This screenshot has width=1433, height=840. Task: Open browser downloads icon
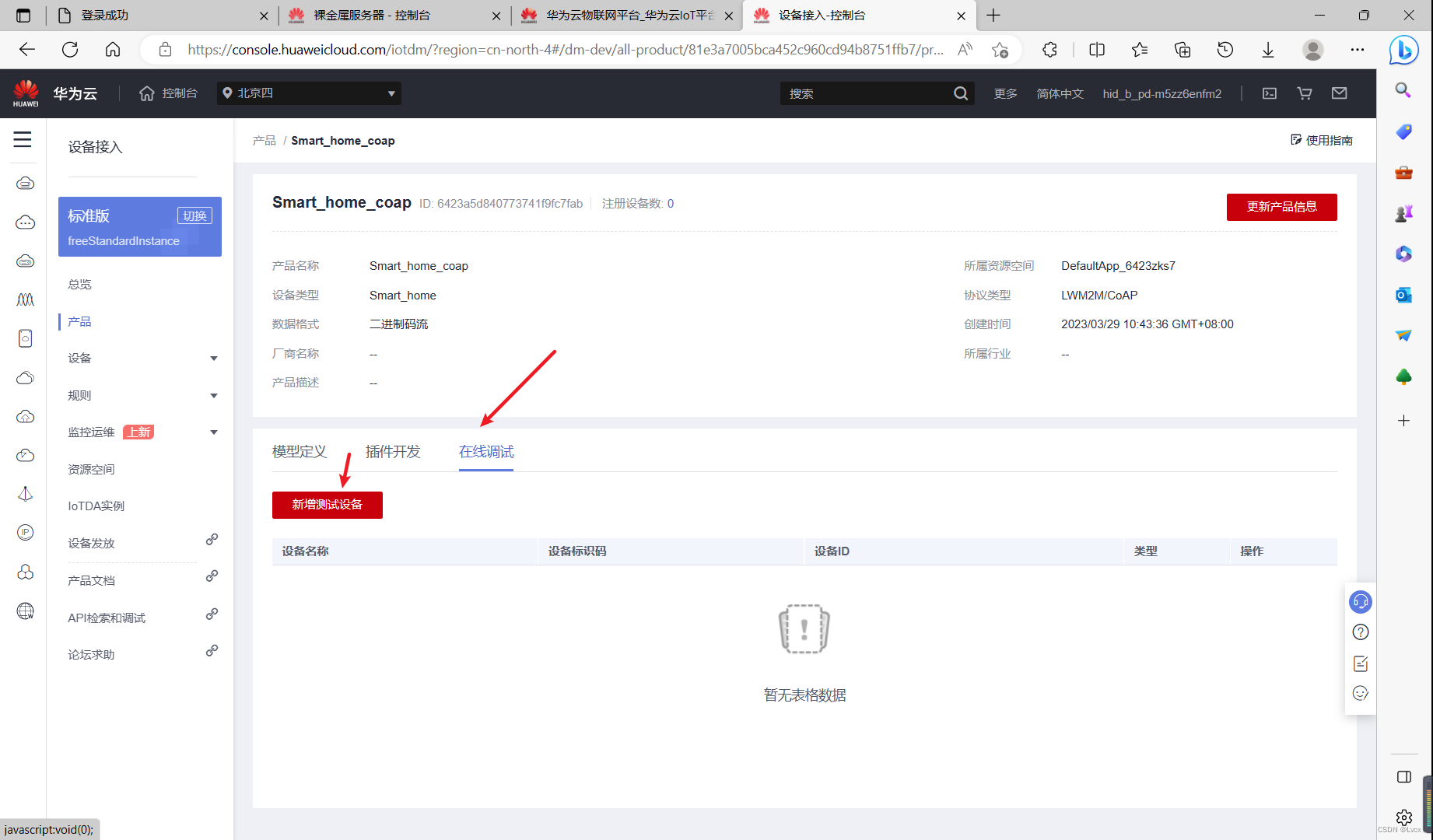(1268, 50)
